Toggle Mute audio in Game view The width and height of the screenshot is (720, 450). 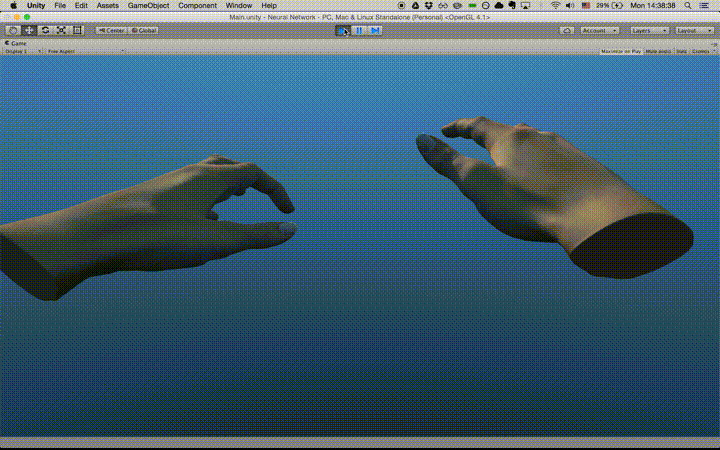[x=658, y=51]
